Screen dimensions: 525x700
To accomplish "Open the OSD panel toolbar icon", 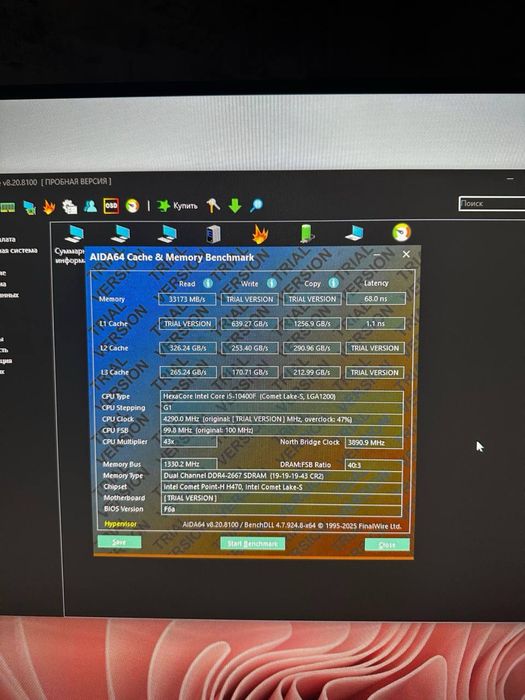I will (x=111, y=206).
